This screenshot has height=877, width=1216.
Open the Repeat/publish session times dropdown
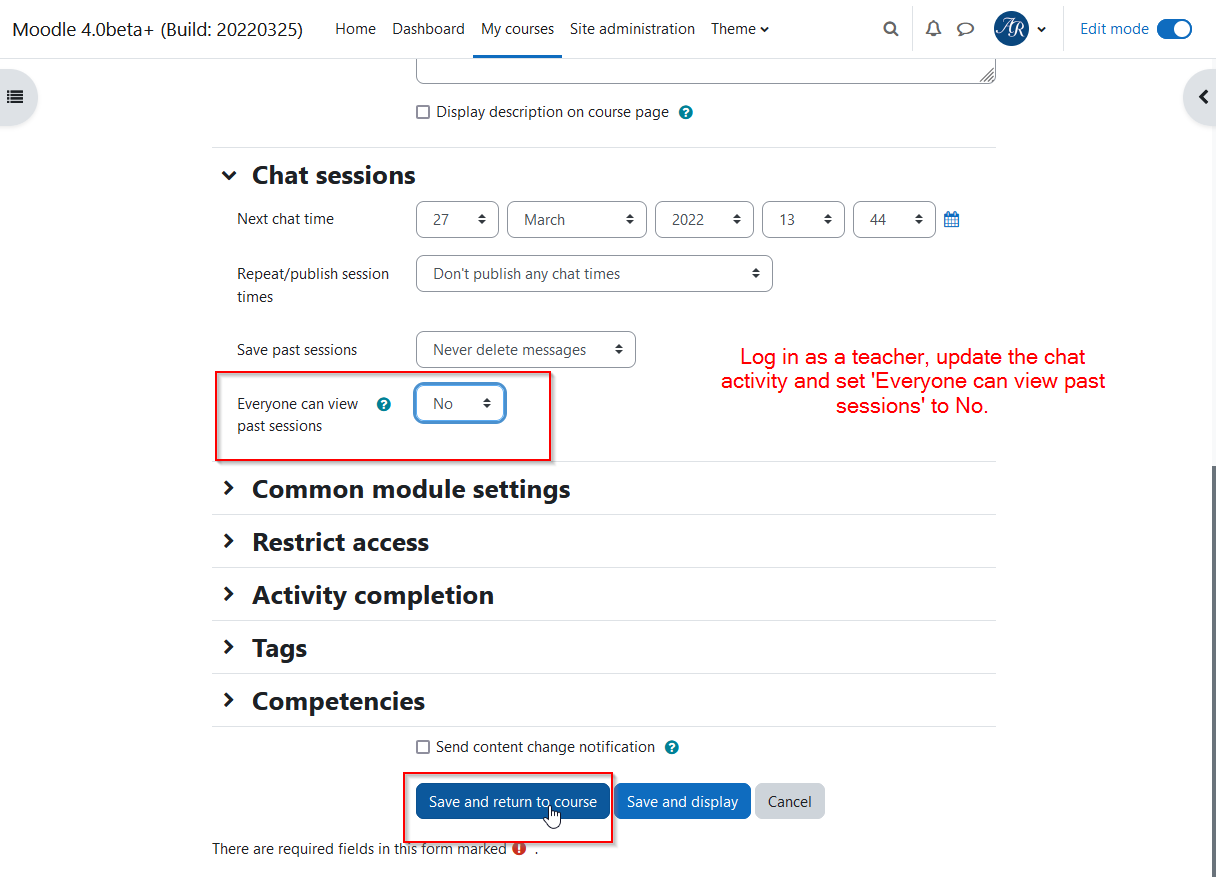(594, 274)
